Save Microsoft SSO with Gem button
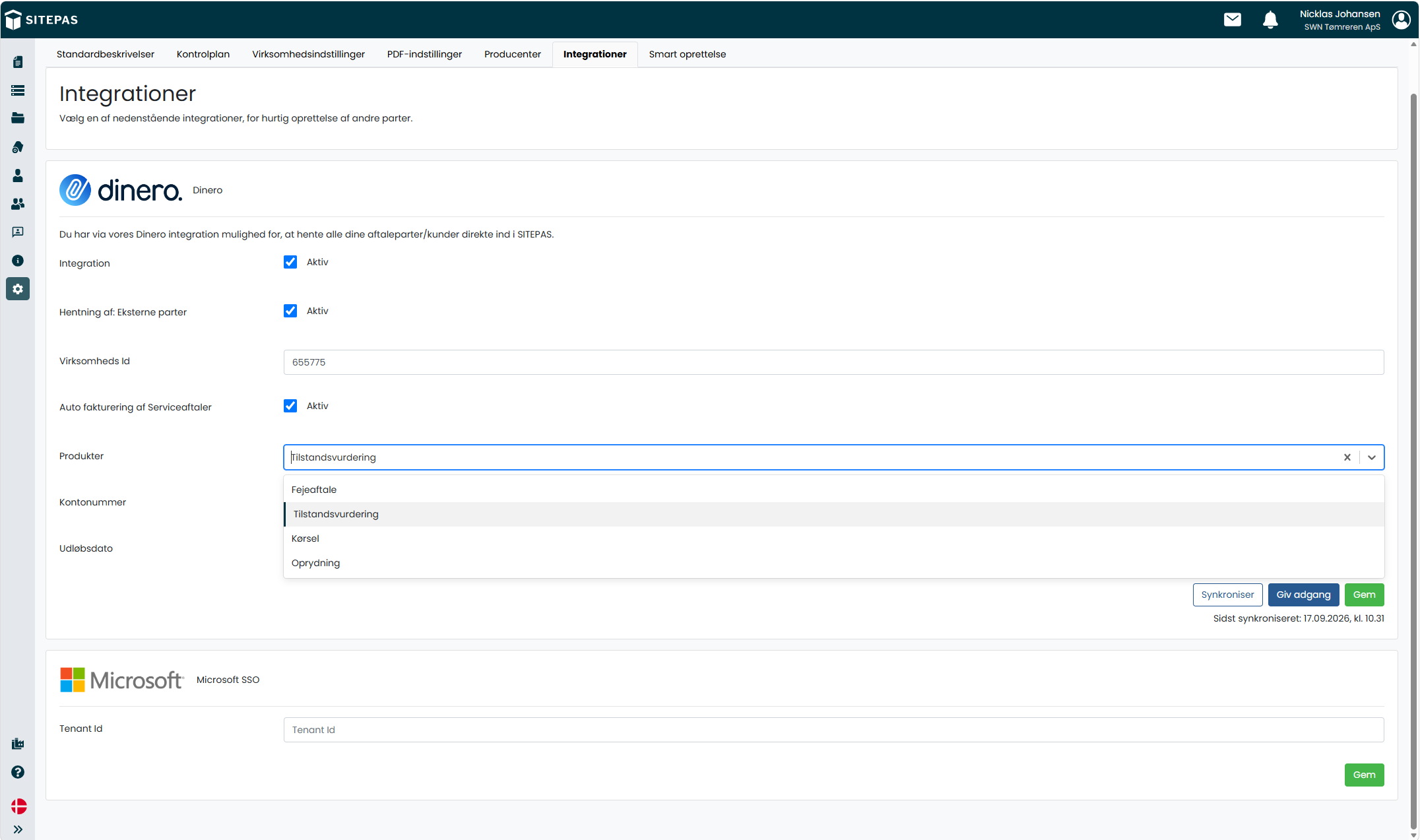1420x840 pixels. (x=1364, y=775)
